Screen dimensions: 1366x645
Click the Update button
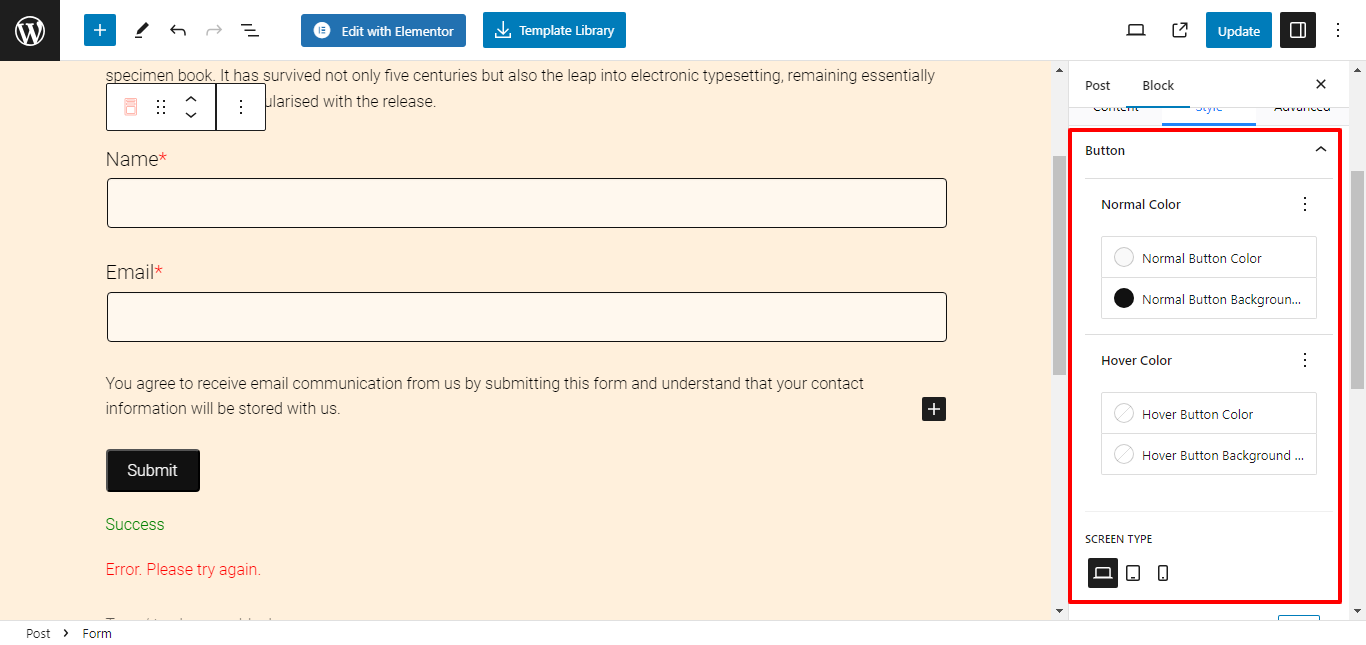coord(1239,30)
